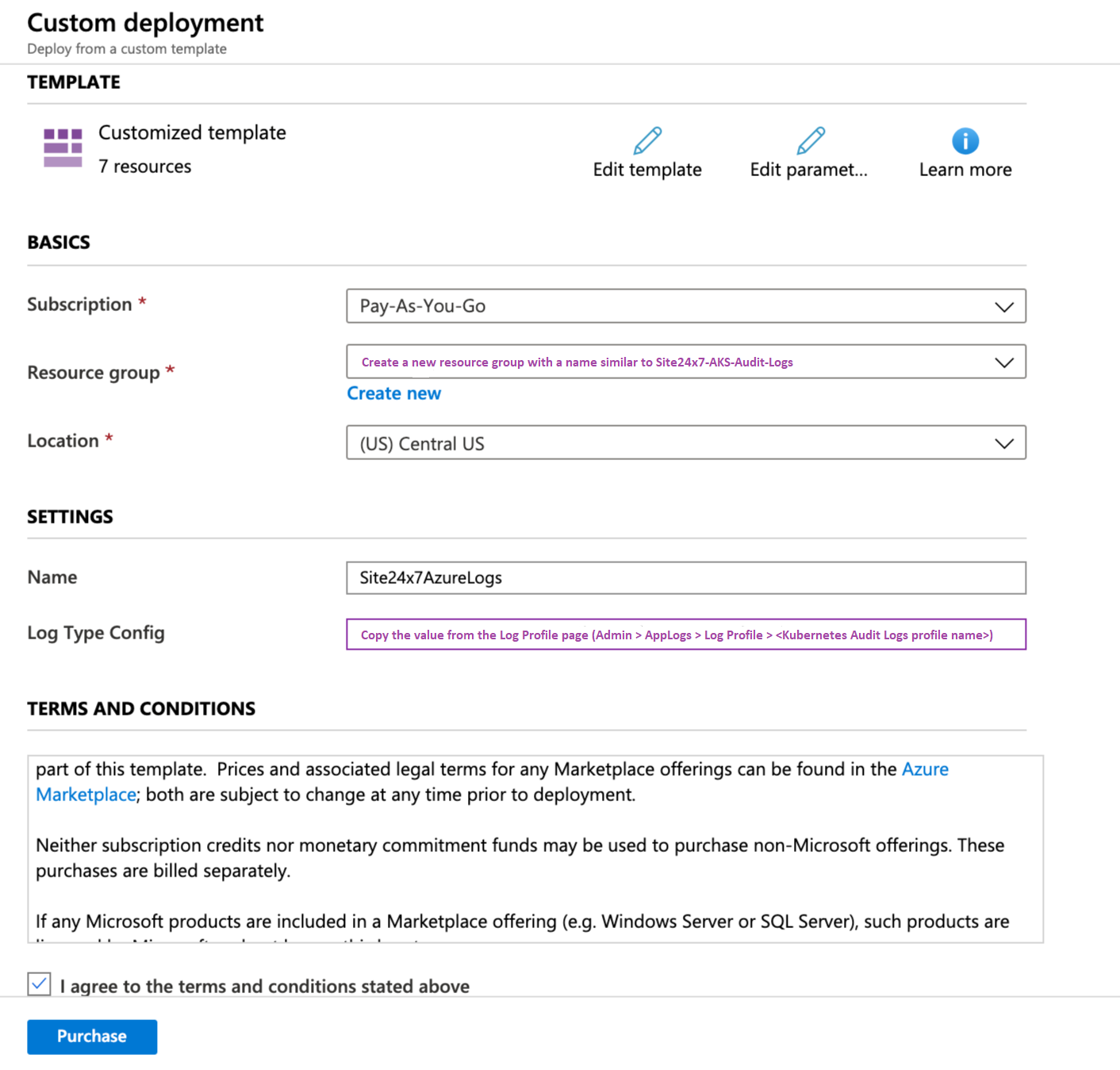Click the Create new link

[393, 393]
